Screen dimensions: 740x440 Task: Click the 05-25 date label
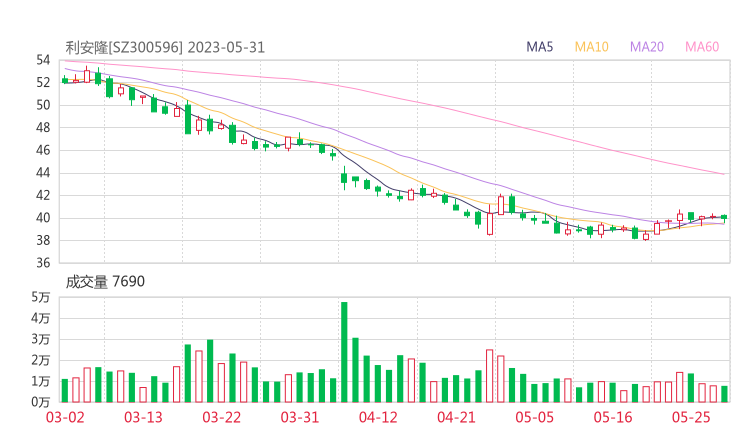(691, 417)
